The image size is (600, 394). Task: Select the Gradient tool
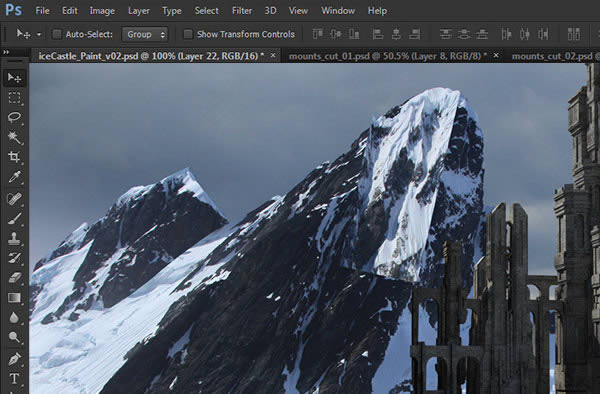[15, 298]
